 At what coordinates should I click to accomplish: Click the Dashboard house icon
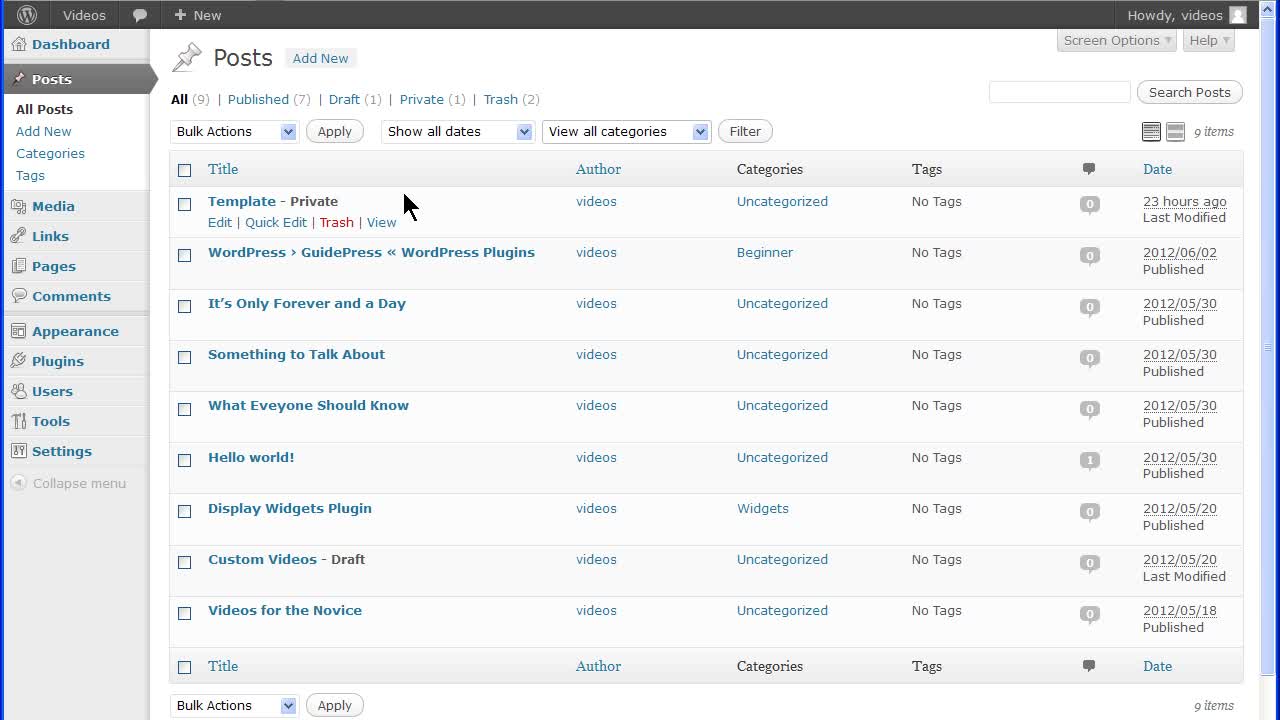(19, 44)
